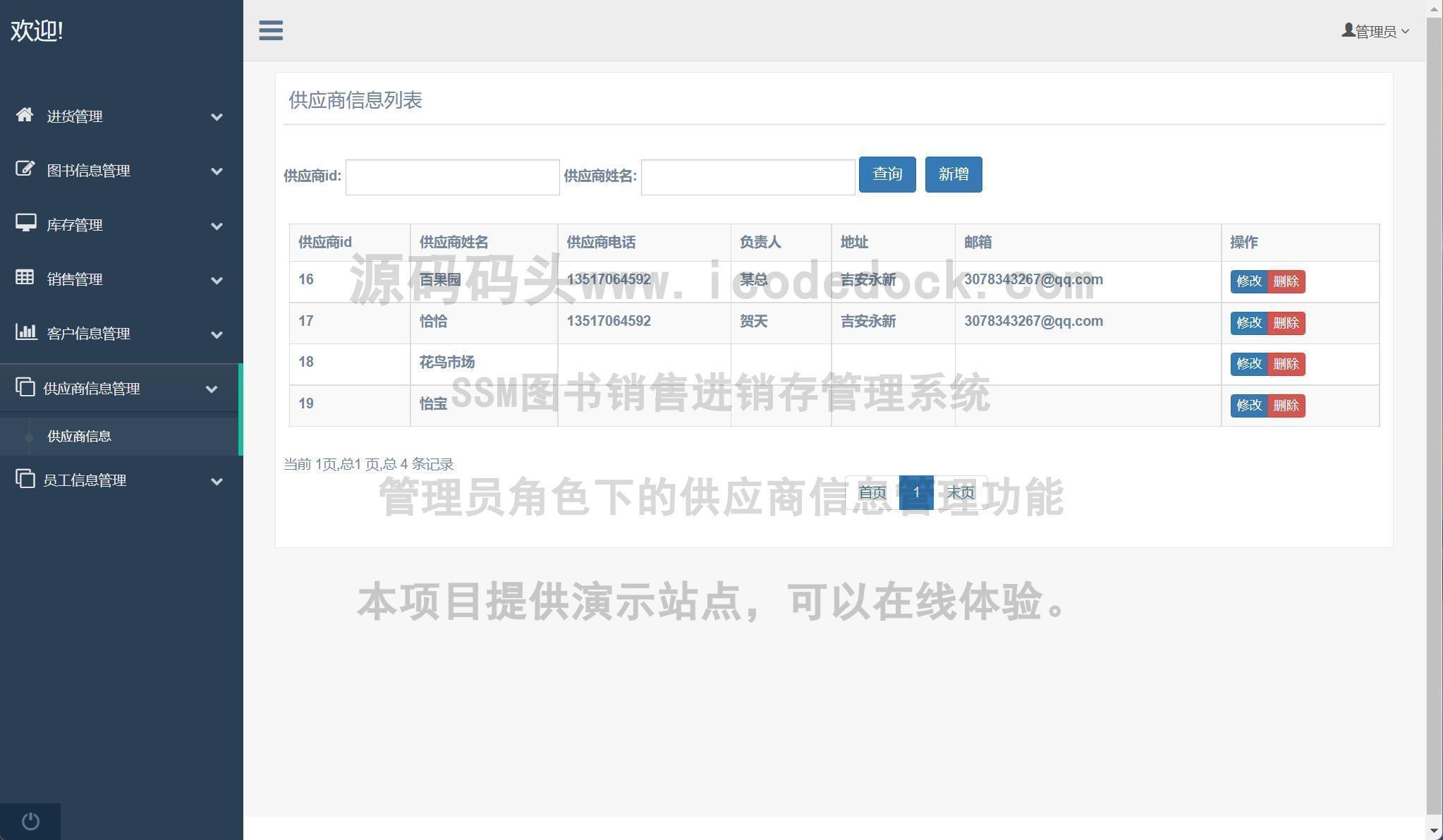The image size is (1443, 840).
Task: Focus the 供应商姓名 input field
Action: pos(747,177)
